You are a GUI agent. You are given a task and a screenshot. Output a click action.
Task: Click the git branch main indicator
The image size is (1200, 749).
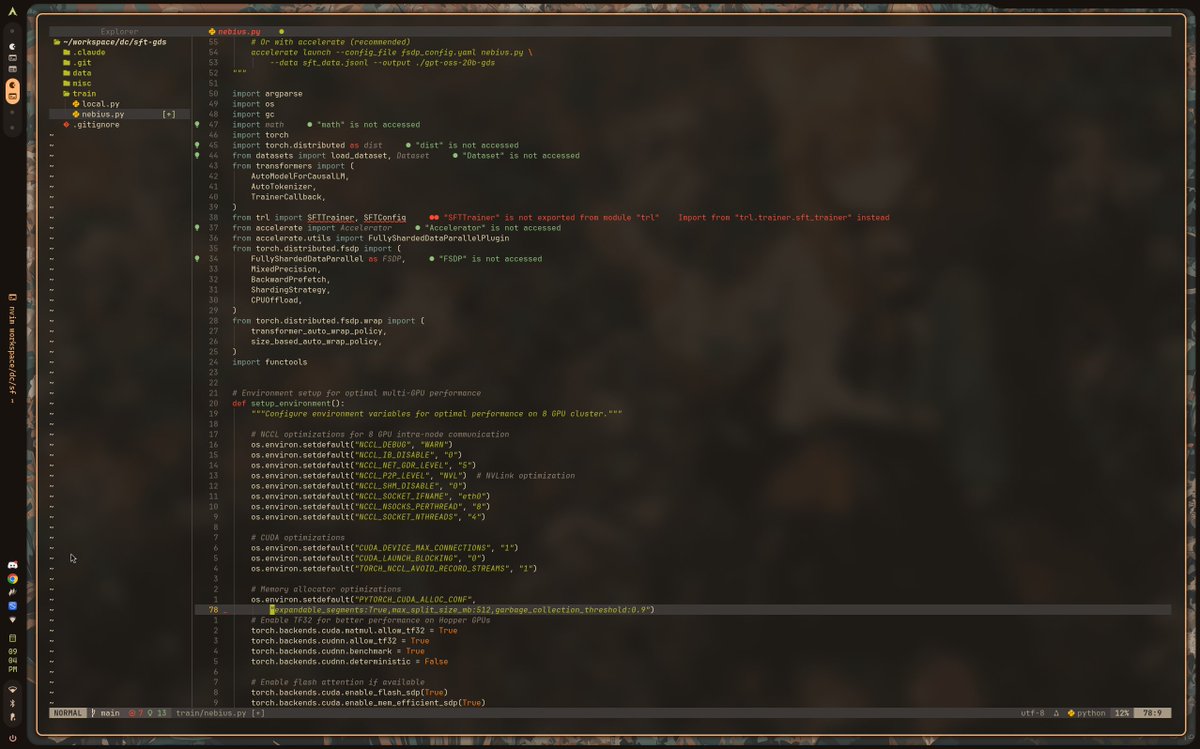pos(105,713)
